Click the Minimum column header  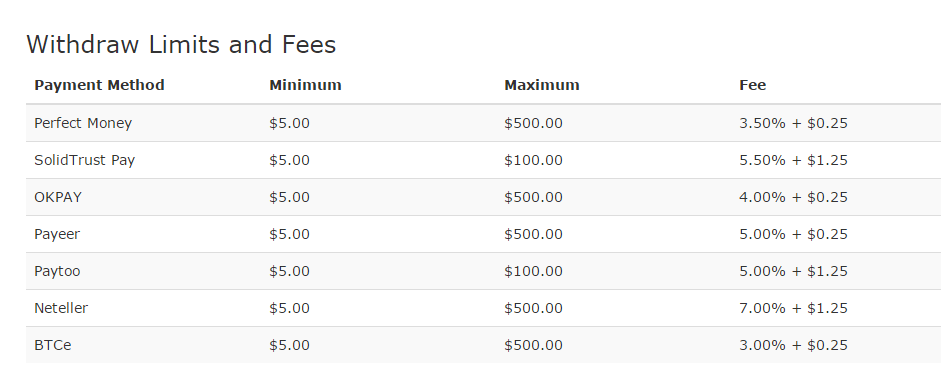tap(305, 85)
